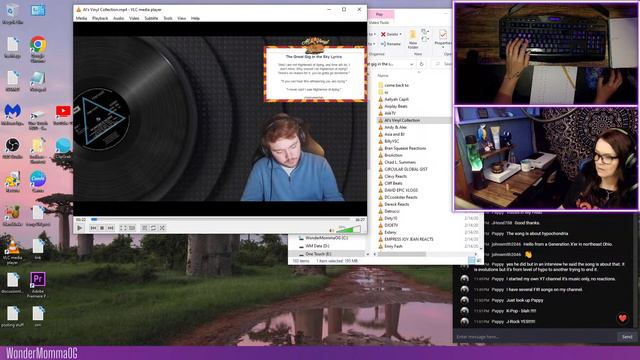Open the VLC View menu
640x360 pixels.
(182, 18)
